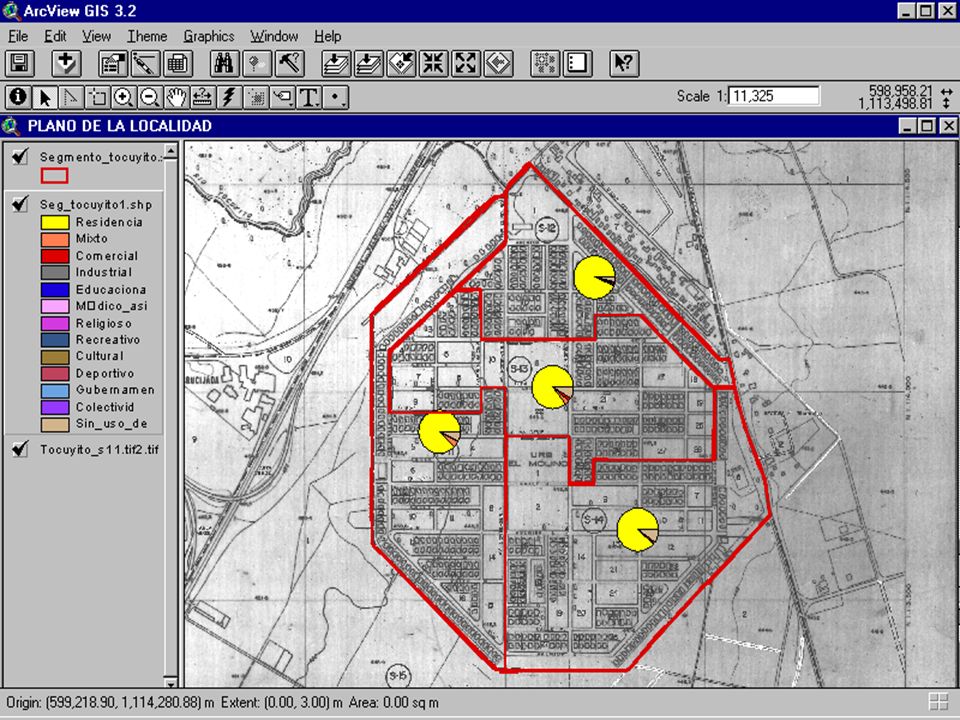Click the pie chart beside S-14
The height and width of the screenshot is (720, 960).
tap(637, 530)
